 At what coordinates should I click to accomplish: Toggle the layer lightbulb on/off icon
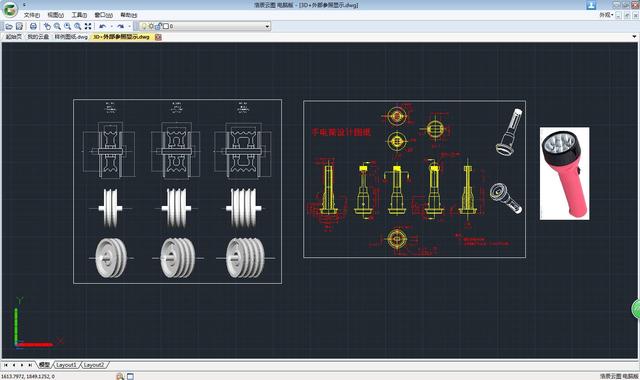click(144, 26)
